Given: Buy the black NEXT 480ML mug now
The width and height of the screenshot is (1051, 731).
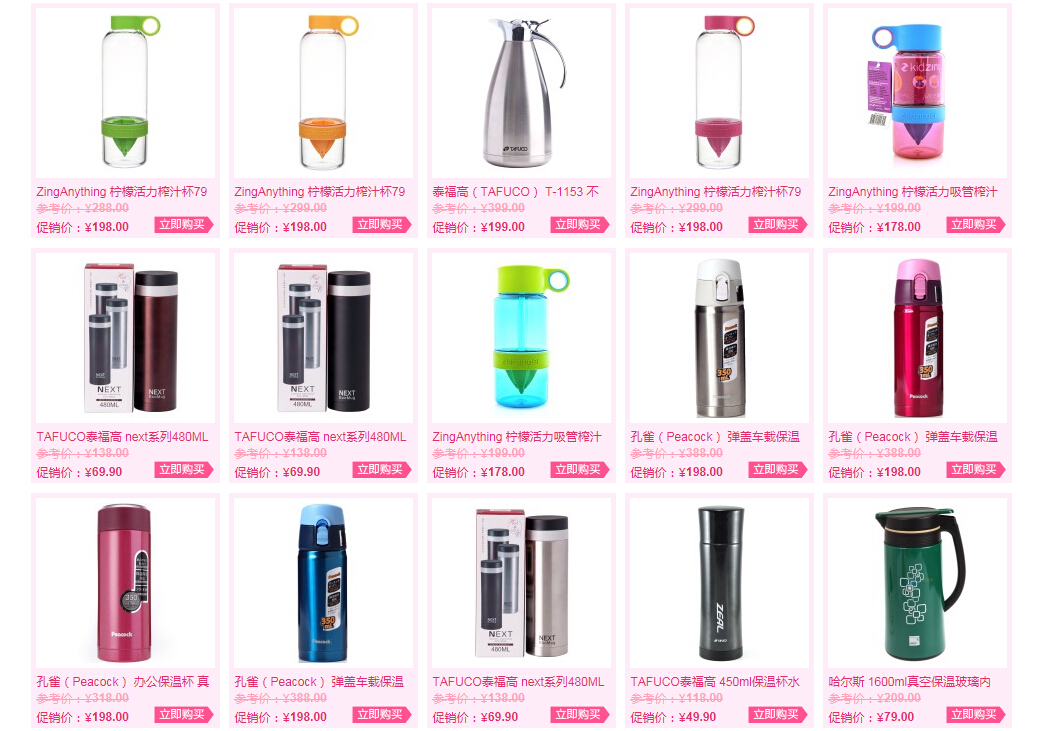Looking at the screenshot, I should 381,470.
